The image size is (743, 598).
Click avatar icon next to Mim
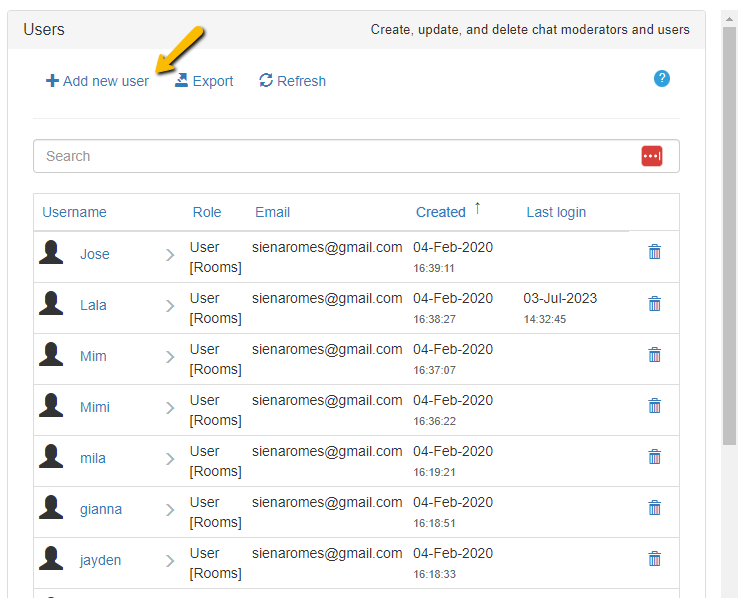coord(51,354)
